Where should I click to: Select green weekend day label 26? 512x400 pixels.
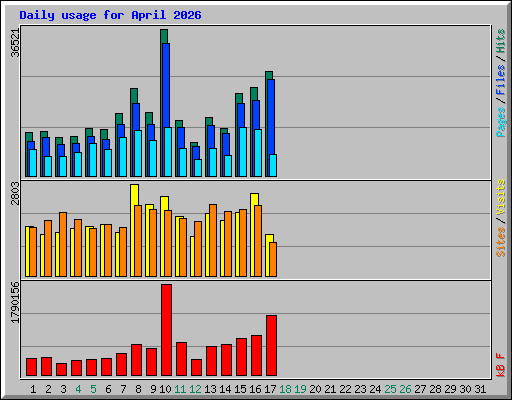tap(405, 389)
